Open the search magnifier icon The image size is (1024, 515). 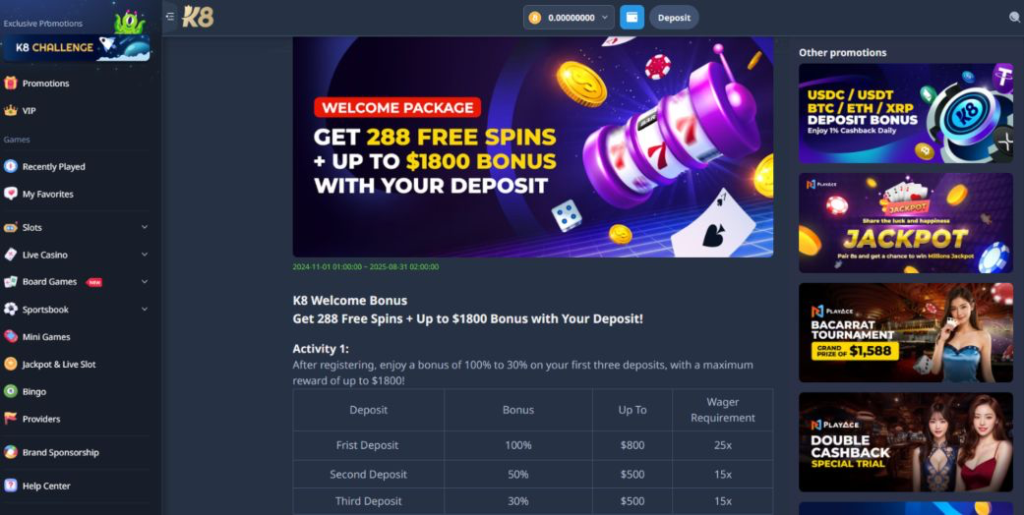tap(1015, 18)
